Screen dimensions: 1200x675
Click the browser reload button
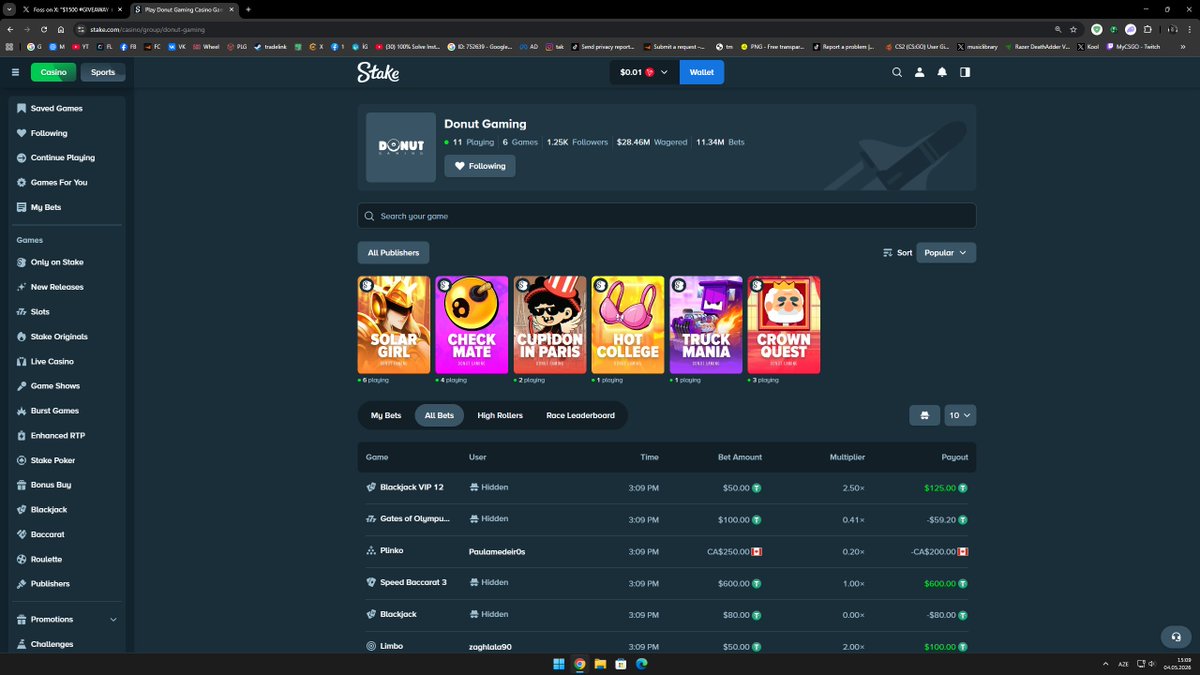42,29
